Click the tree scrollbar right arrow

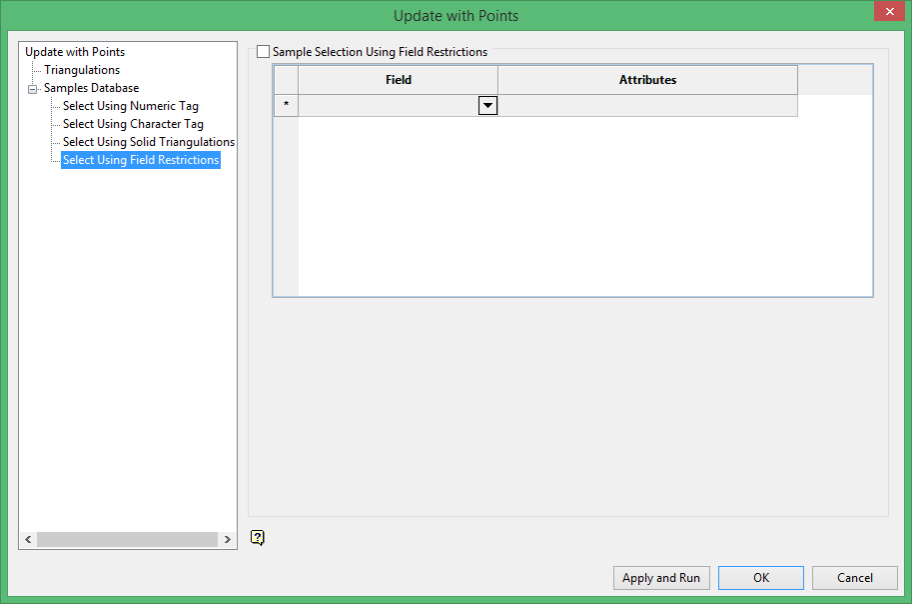click(x=227, y=539)
